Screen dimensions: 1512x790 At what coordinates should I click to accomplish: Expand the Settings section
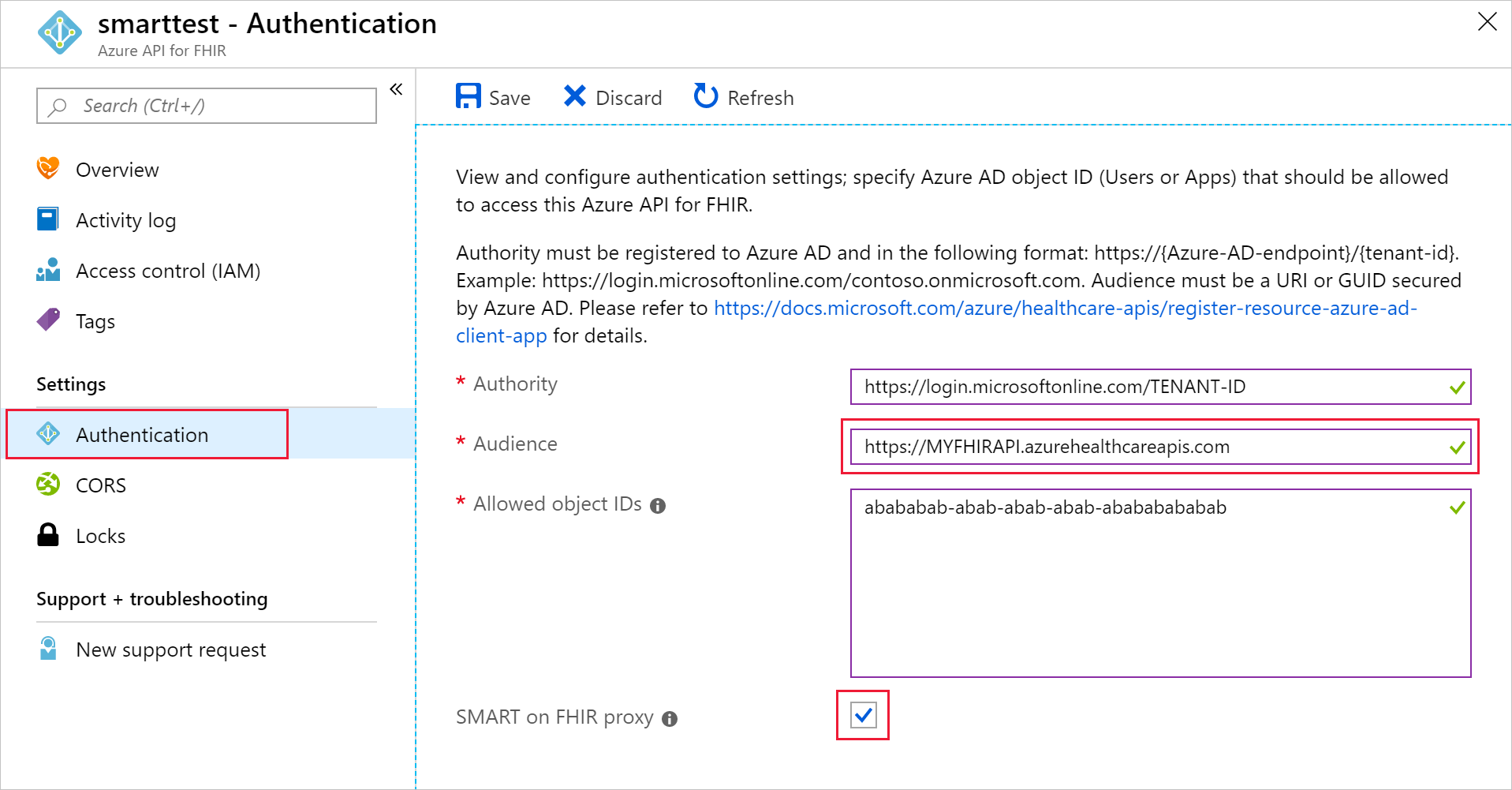coord(70,384)
